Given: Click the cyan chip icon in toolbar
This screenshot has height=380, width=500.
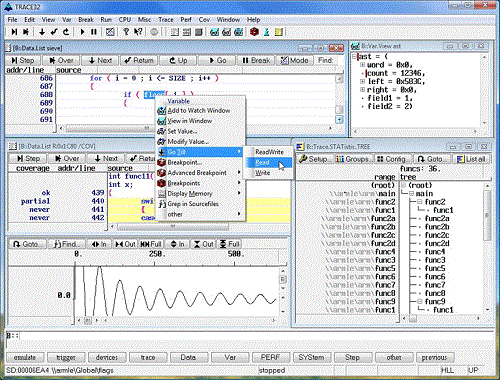Looking at the screenshot, I should pos(267,32).
